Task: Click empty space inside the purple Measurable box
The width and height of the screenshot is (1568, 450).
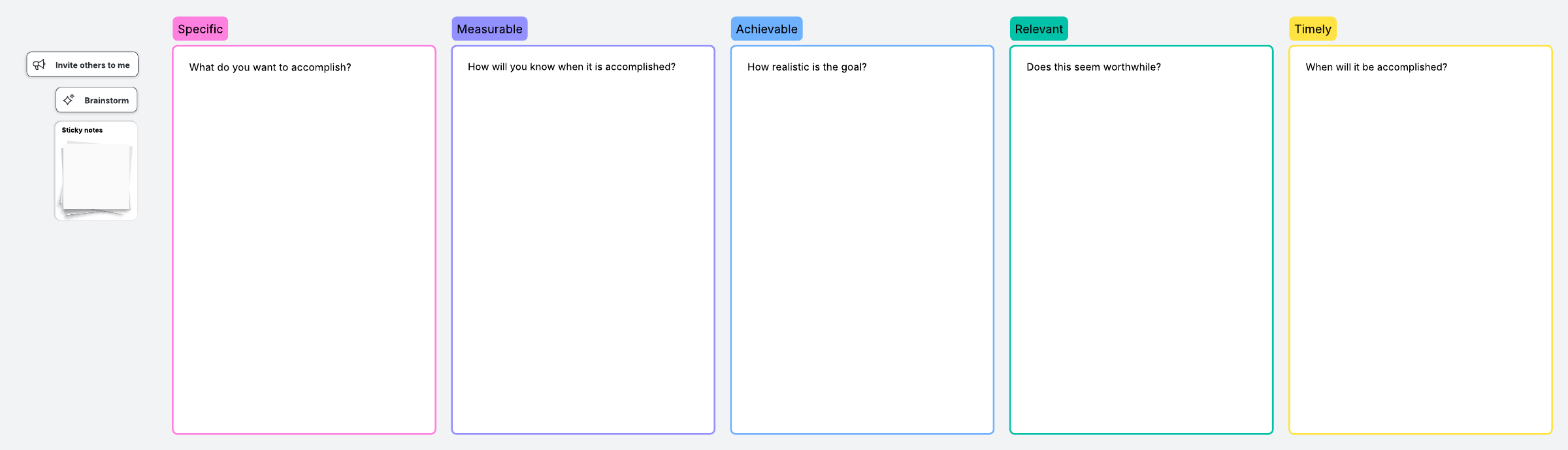Action: click(x=583, y=261)
